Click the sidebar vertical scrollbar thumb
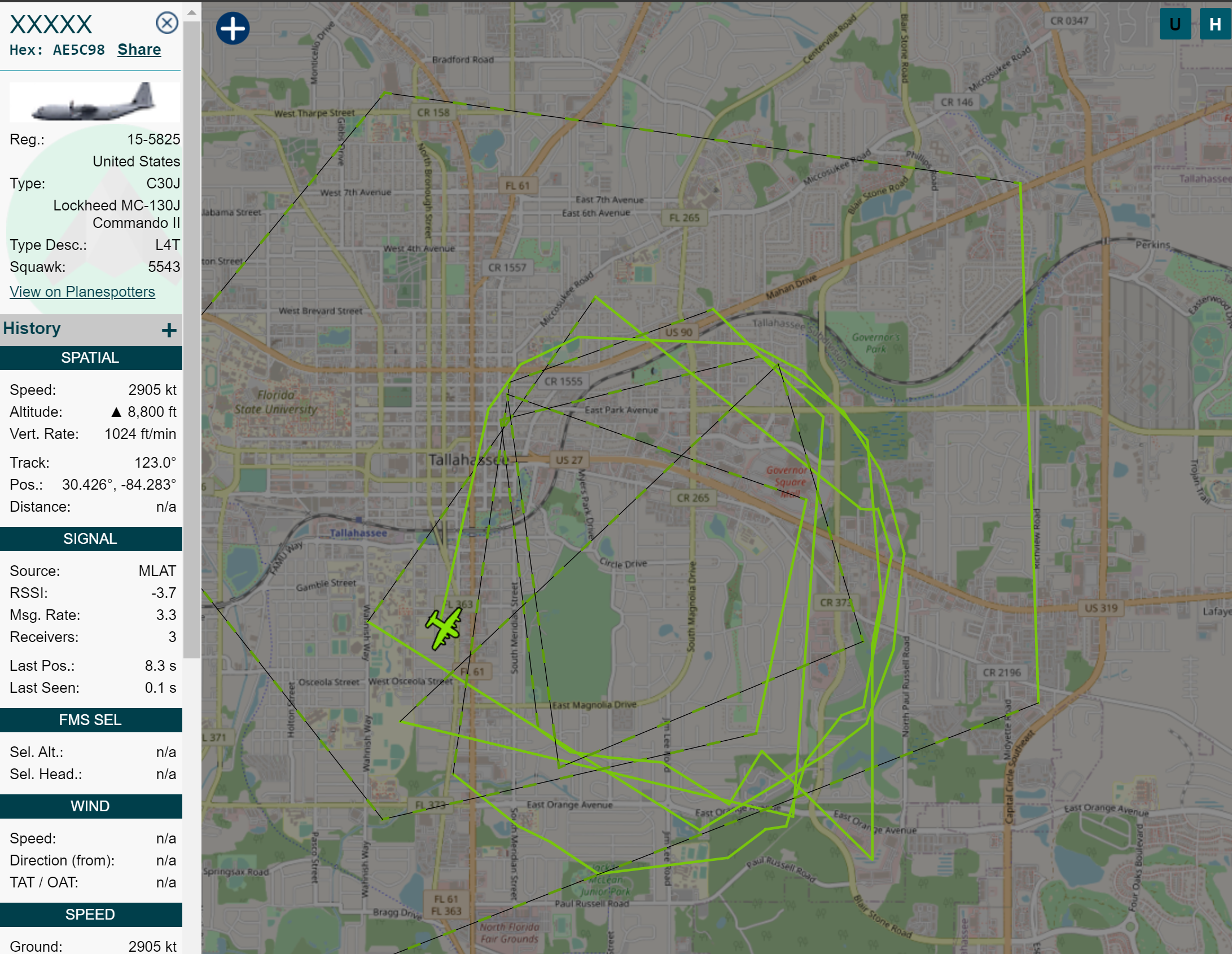The image size is (1232, 954). [192, 338]
